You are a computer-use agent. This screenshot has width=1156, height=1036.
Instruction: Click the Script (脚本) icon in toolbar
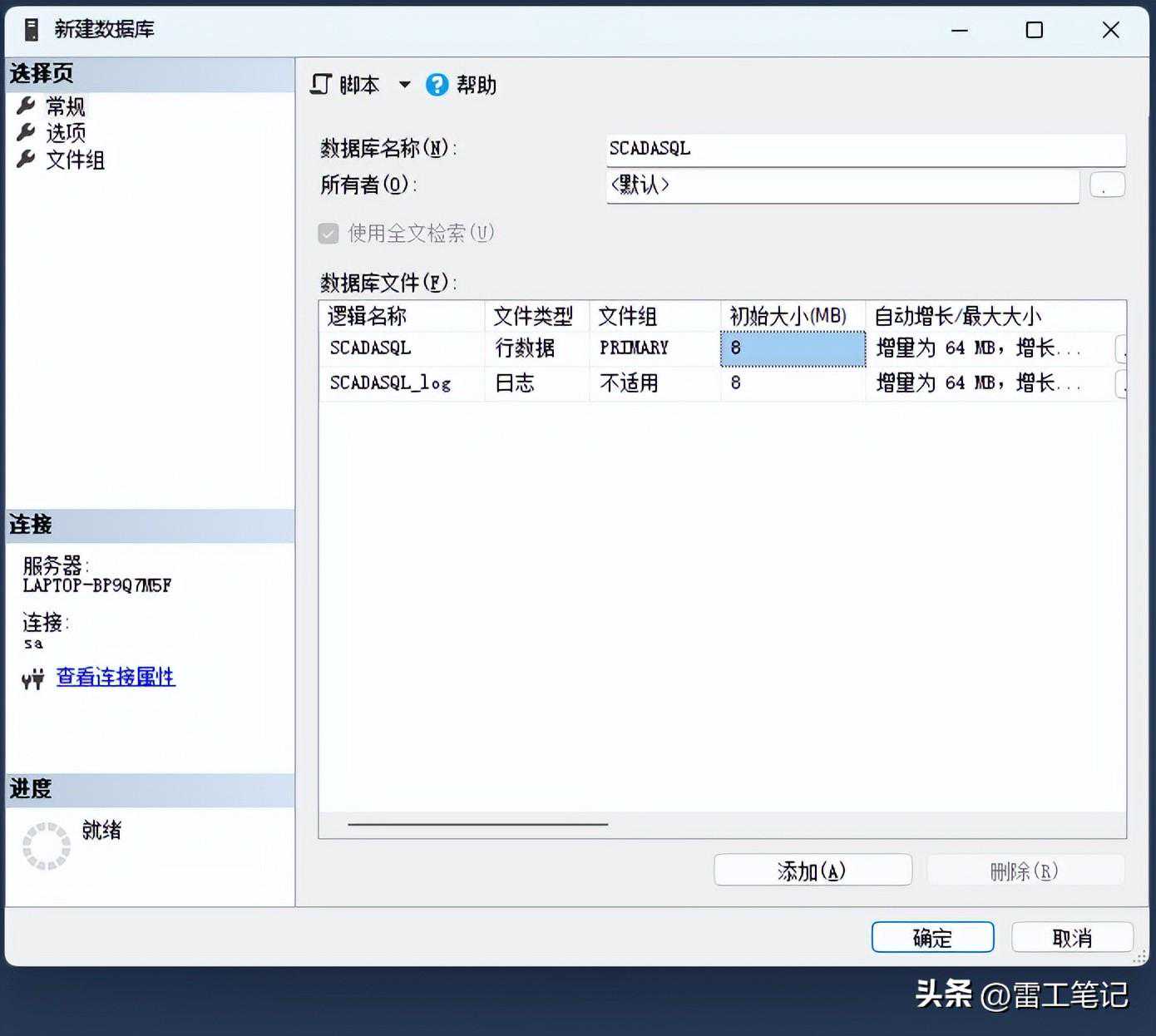click(321, 85)
